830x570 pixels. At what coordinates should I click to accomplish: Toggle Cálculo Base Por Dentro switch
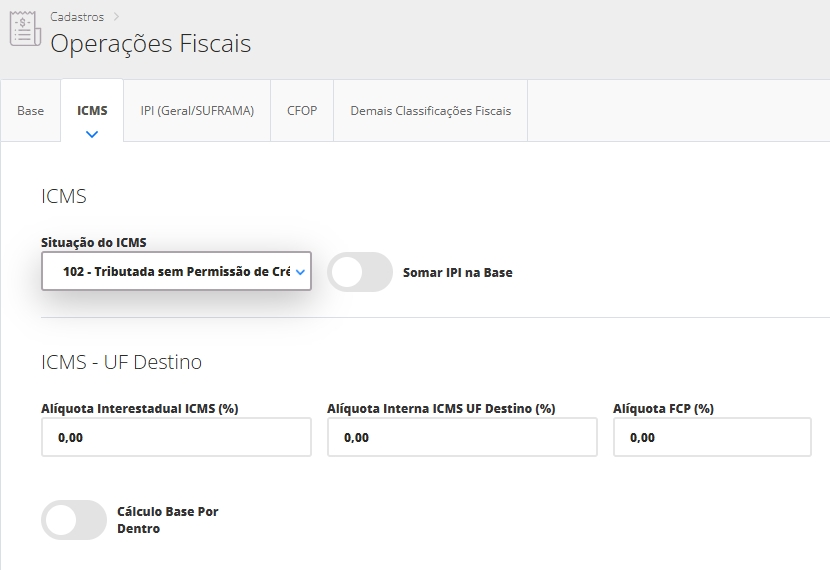74,520
